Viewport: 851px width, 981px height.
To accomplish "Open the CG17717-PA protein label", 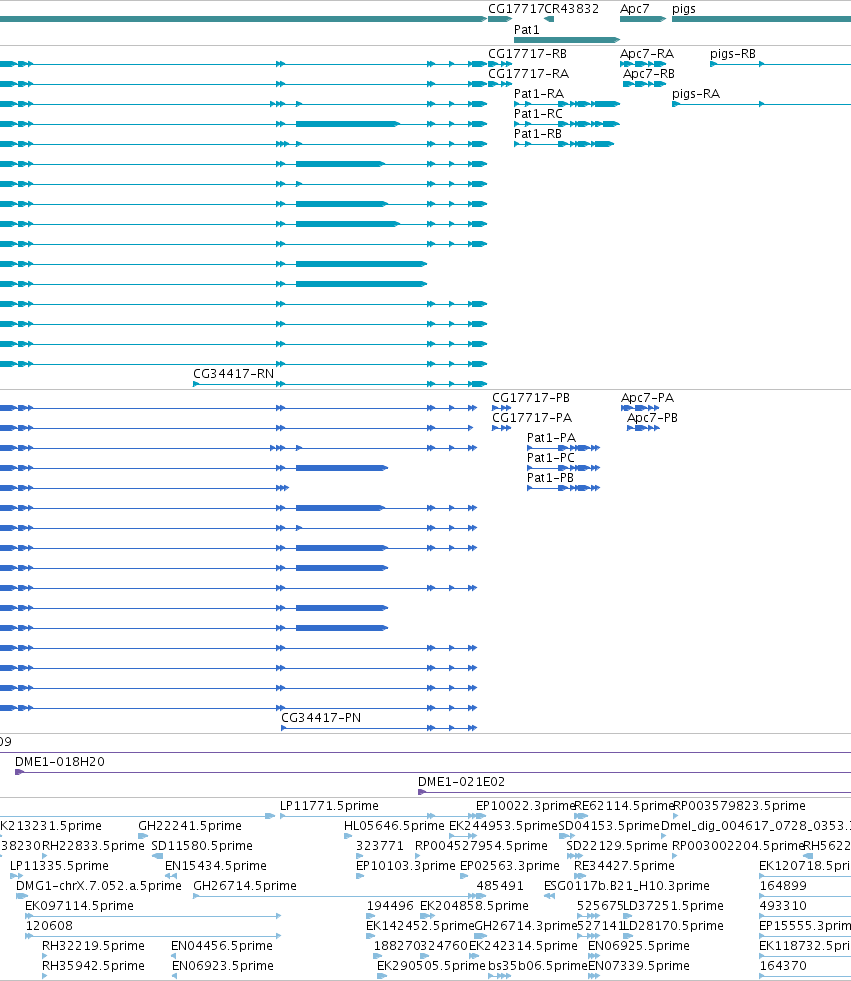I will coord(532,418).
